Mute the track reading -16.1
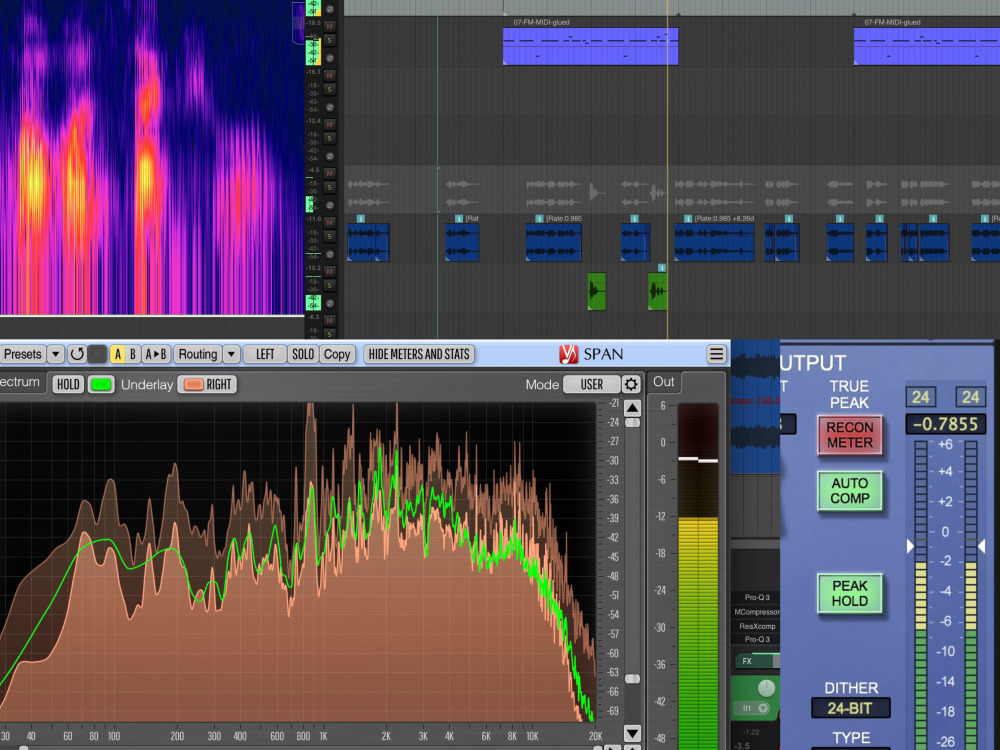This screenshot has height=750, width=1000. (330, 75)
